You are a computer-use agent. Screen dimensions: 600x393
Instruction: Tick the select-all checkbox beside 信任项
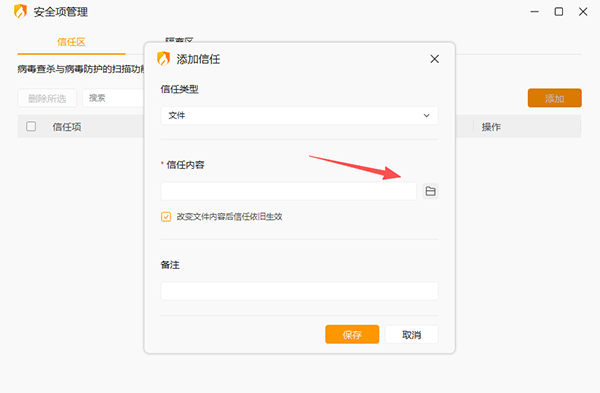pyautogui.click(x=31, y=126)
